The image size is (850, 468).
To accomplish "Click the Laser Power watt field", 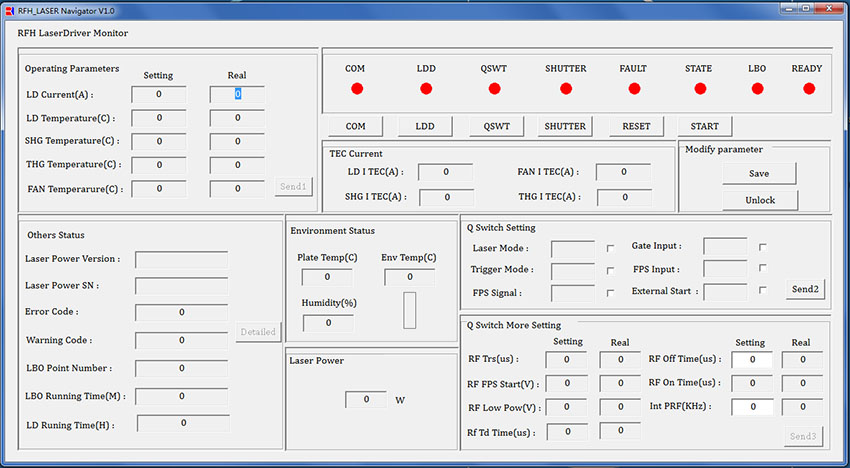I will pyautogui.click(x=366, y=400).
